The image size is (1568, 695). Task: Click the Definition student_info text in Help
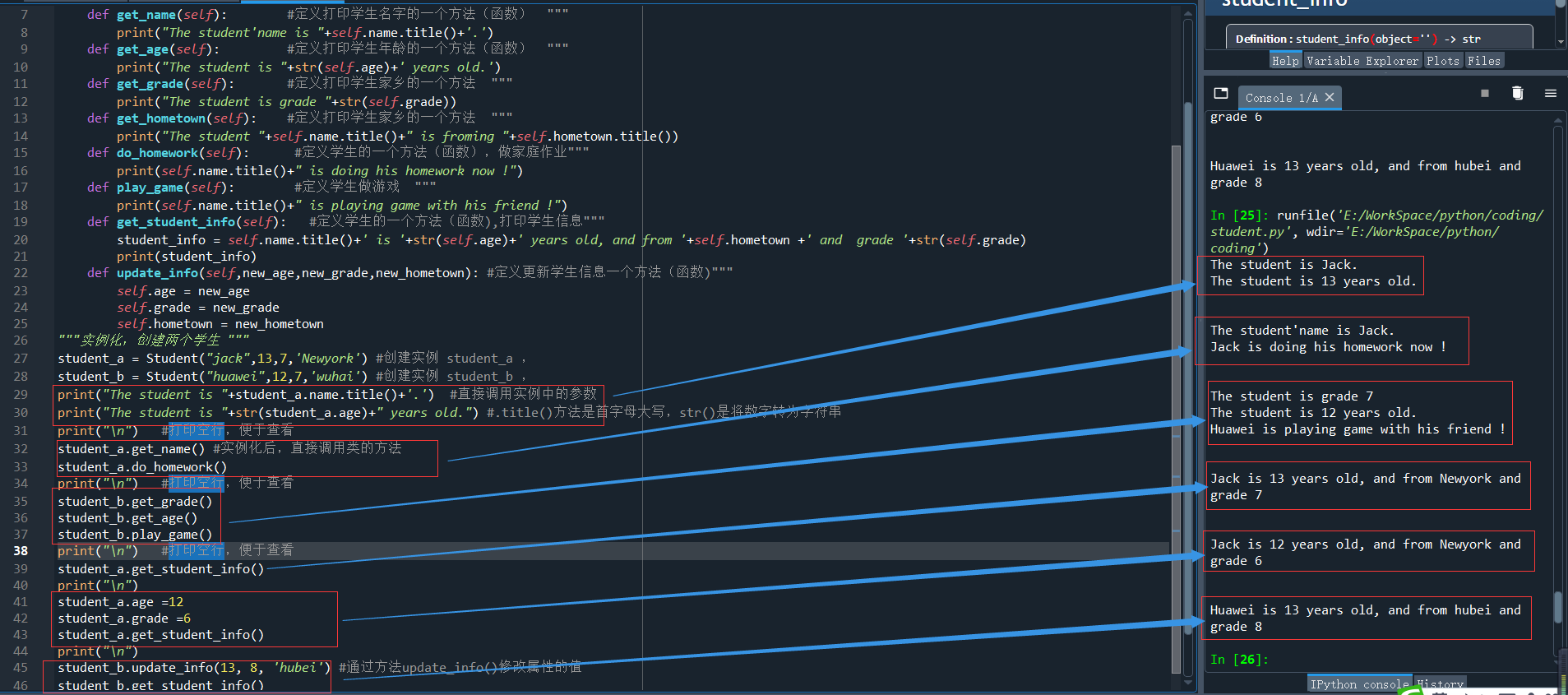coord(1358,39)
